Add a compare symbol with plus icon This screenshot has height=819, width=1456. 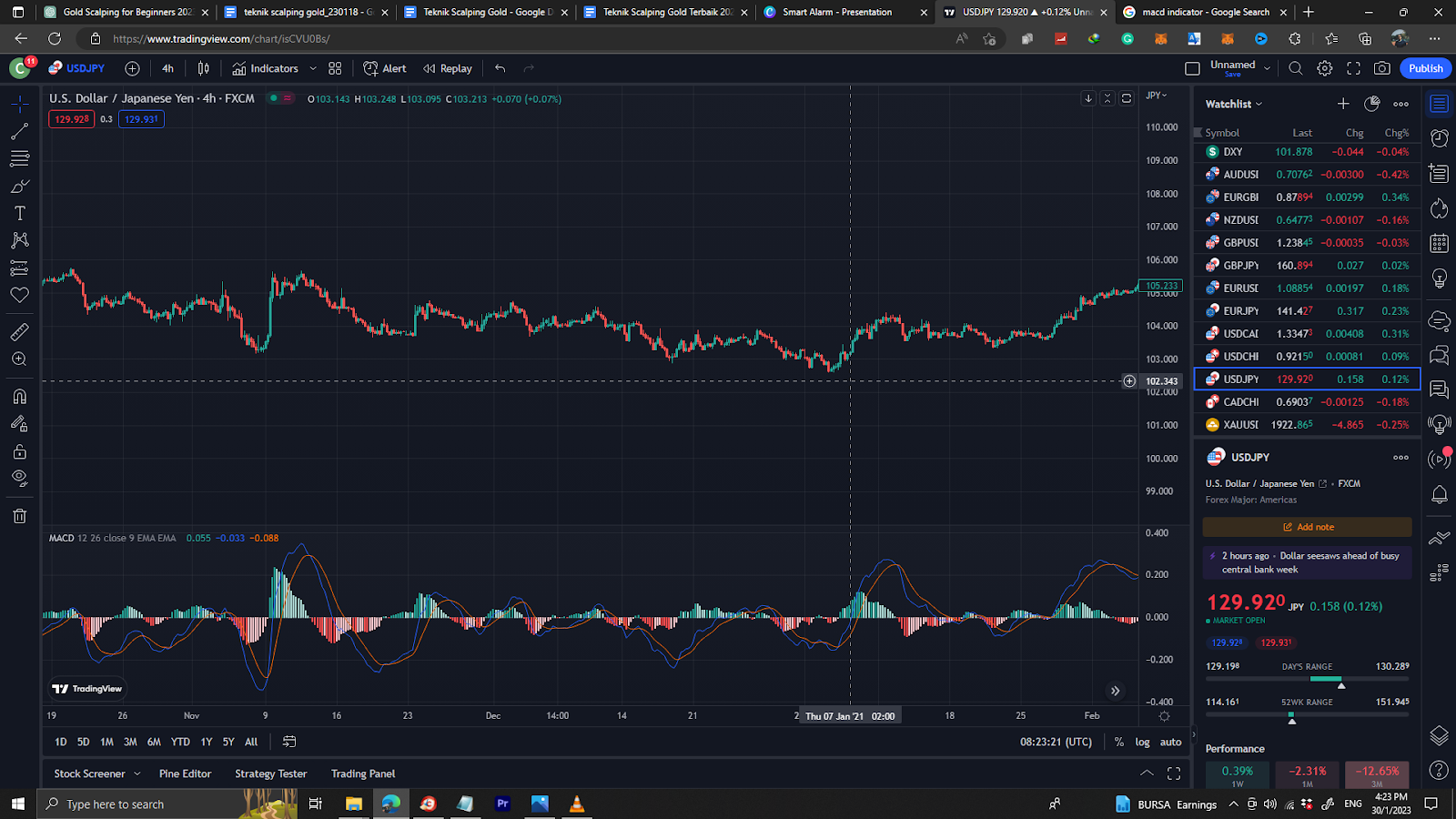pos(132,68)
